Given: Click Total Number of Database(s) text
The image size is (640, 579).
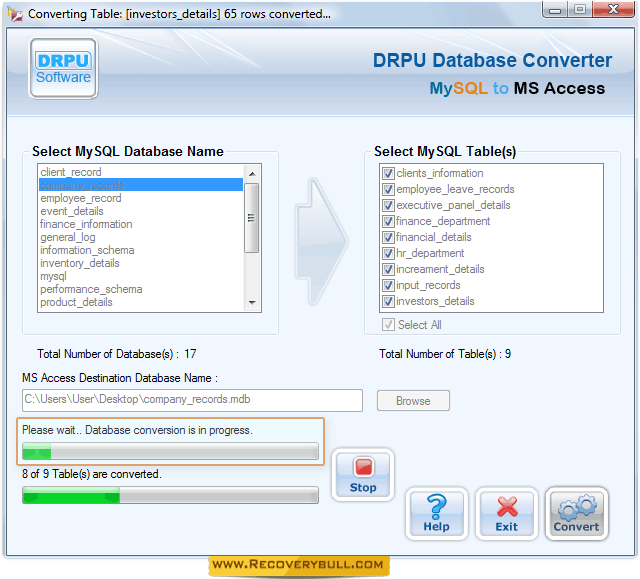Looking at the screenshot, I should pos(116,354).
